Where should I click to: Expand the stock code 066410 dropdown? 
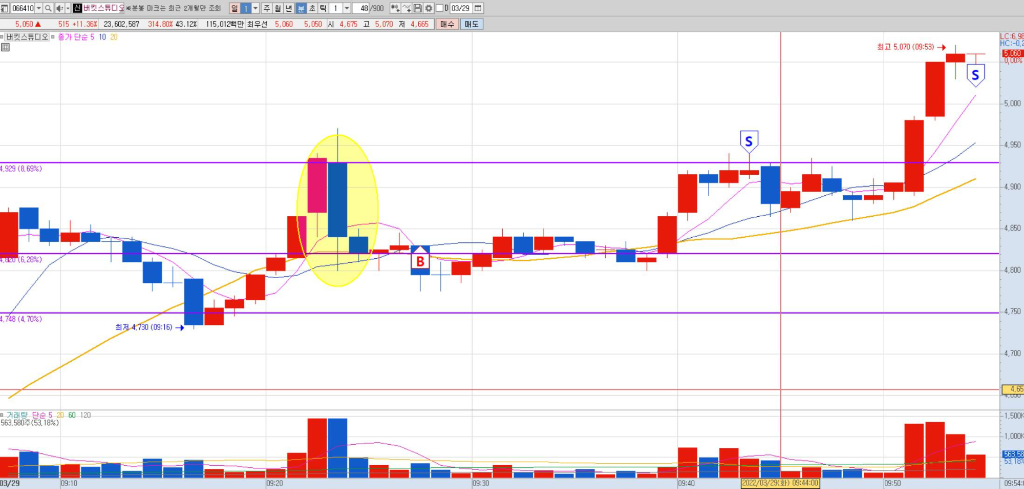(39, 8)
